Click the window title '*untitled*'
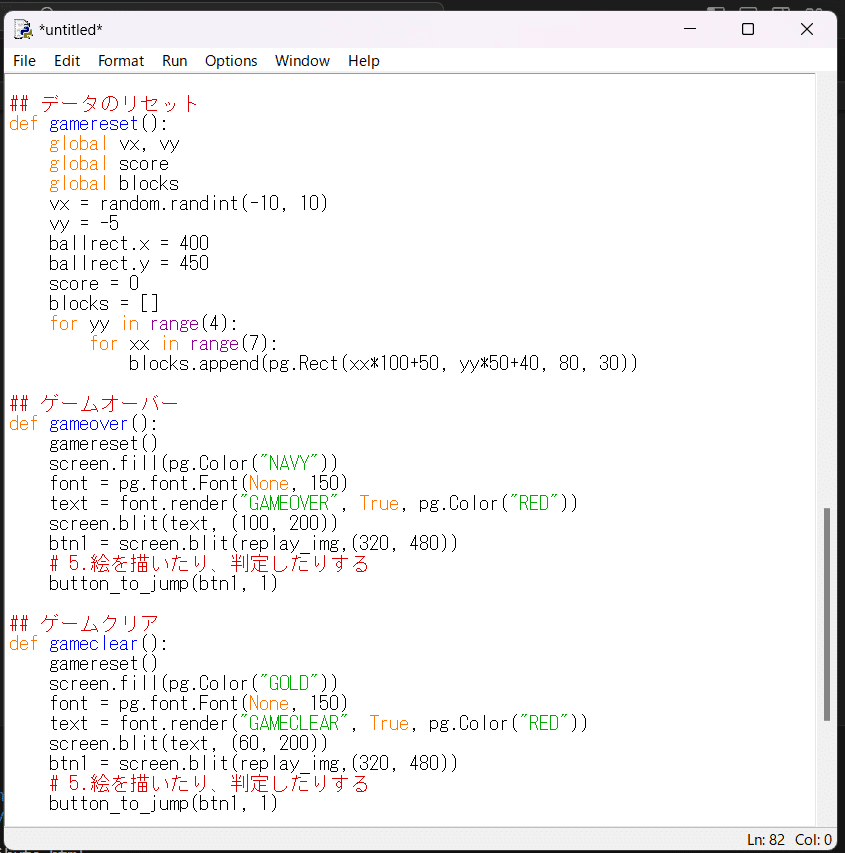 coord(71,30)
